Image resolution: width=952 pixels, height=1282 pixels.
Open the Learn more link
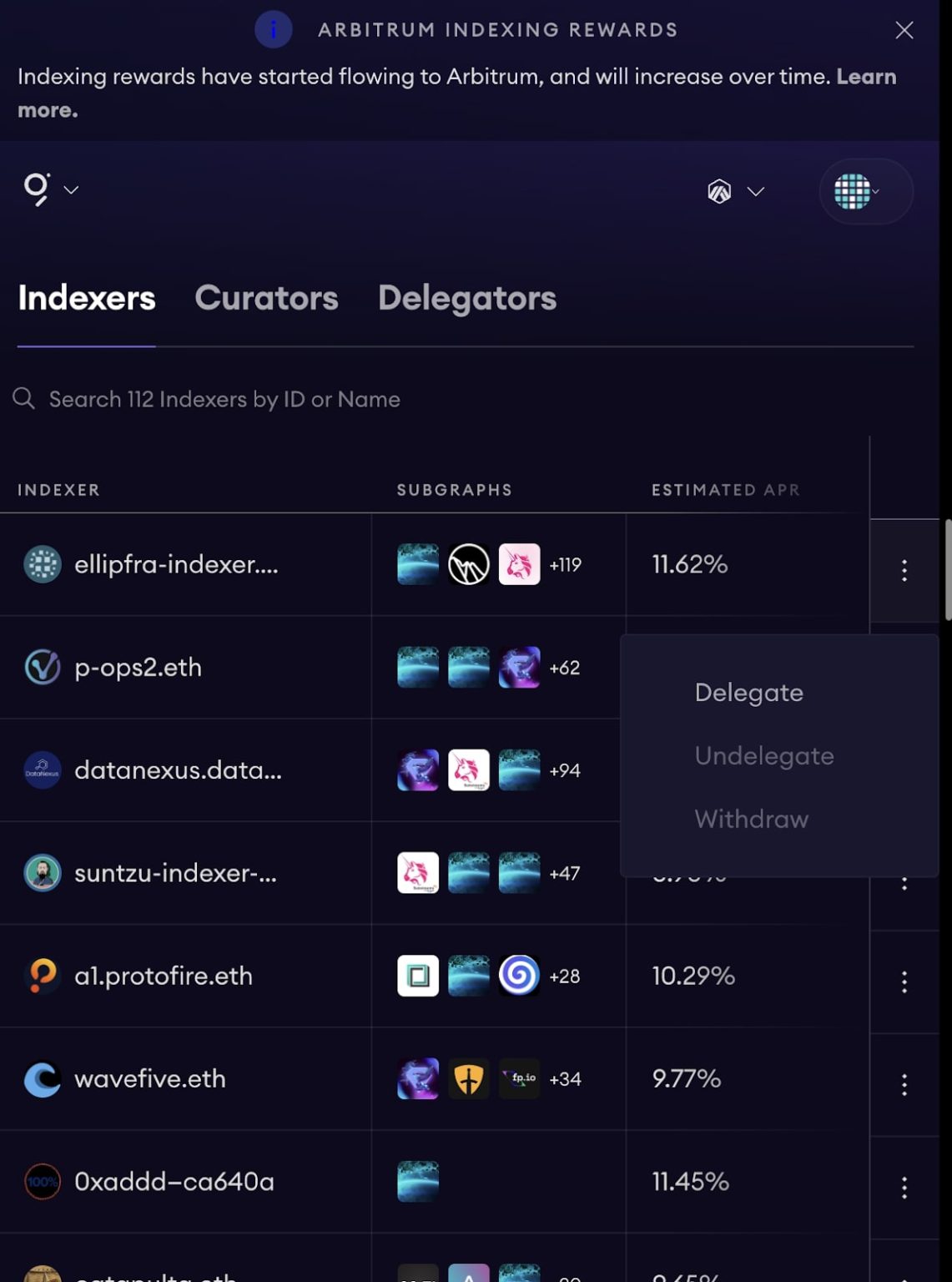click(866, 76)
